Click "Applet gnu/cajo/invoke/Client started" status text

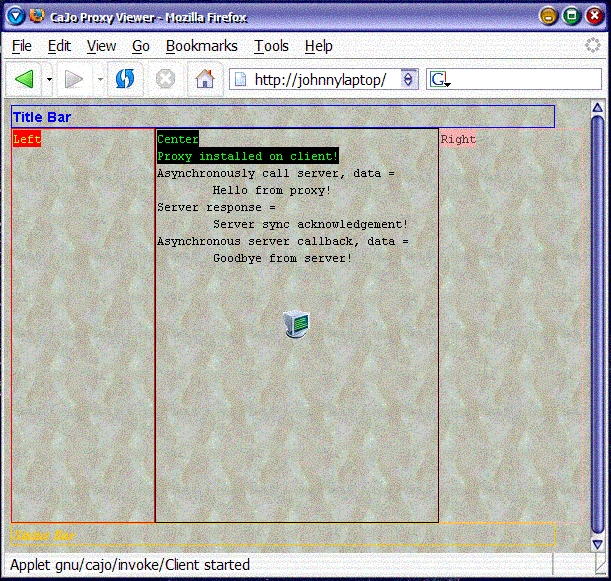coord(130,565)
